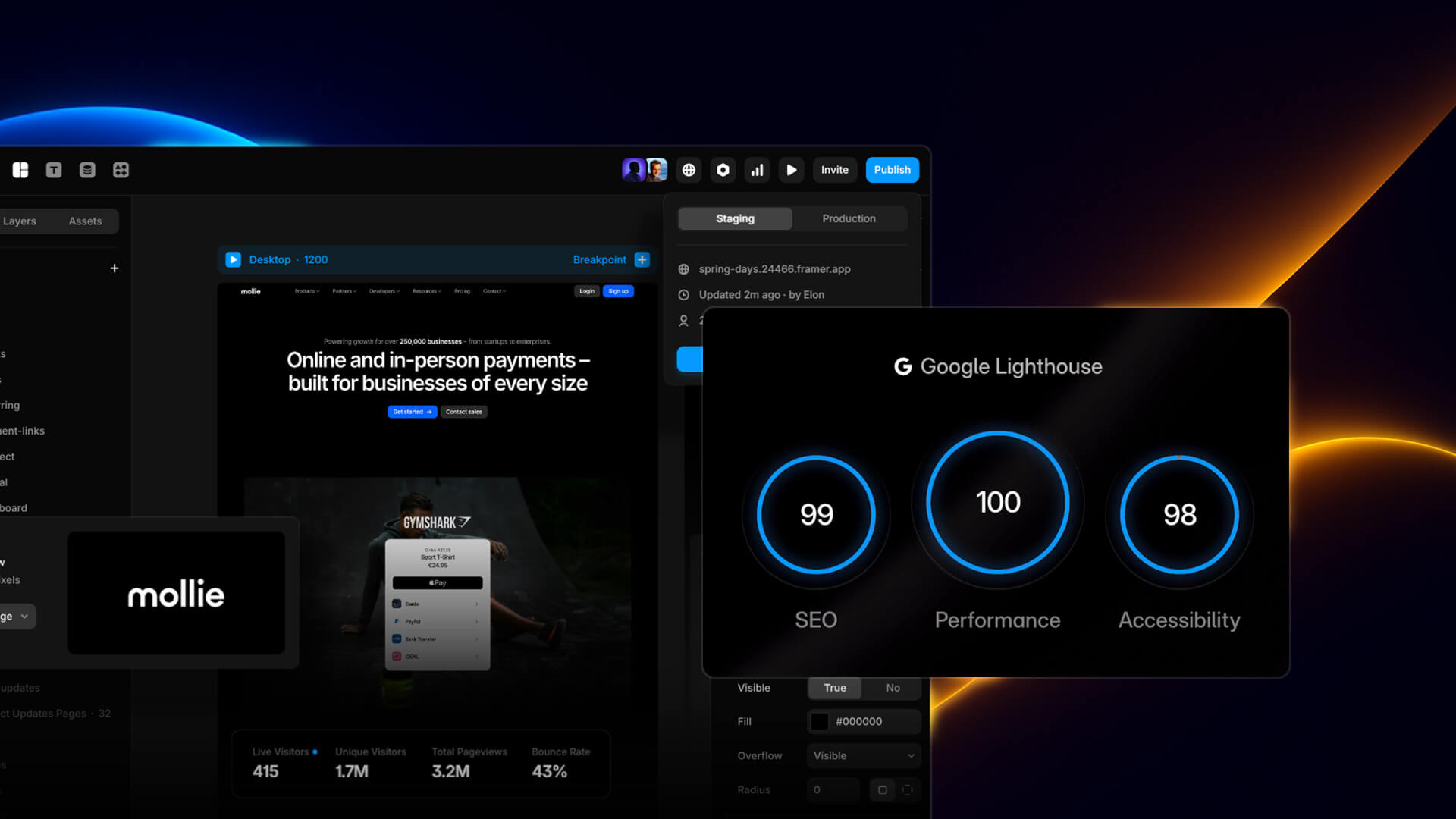Click the Unique Visitors value 1.7M
The height and width of the screenshot is (819, 1456).
[352, 771]
